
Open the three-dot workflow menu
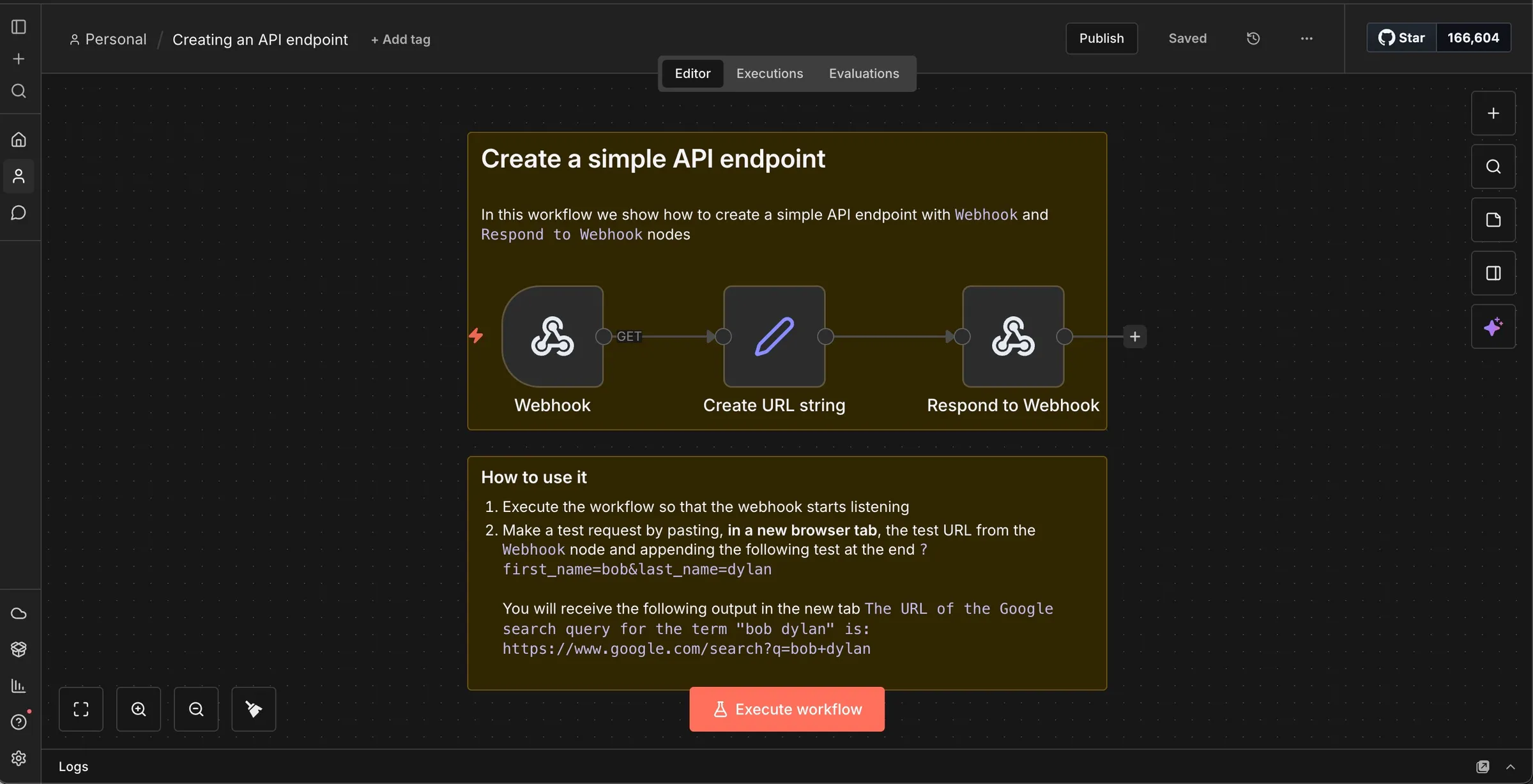coord(1307,38)
